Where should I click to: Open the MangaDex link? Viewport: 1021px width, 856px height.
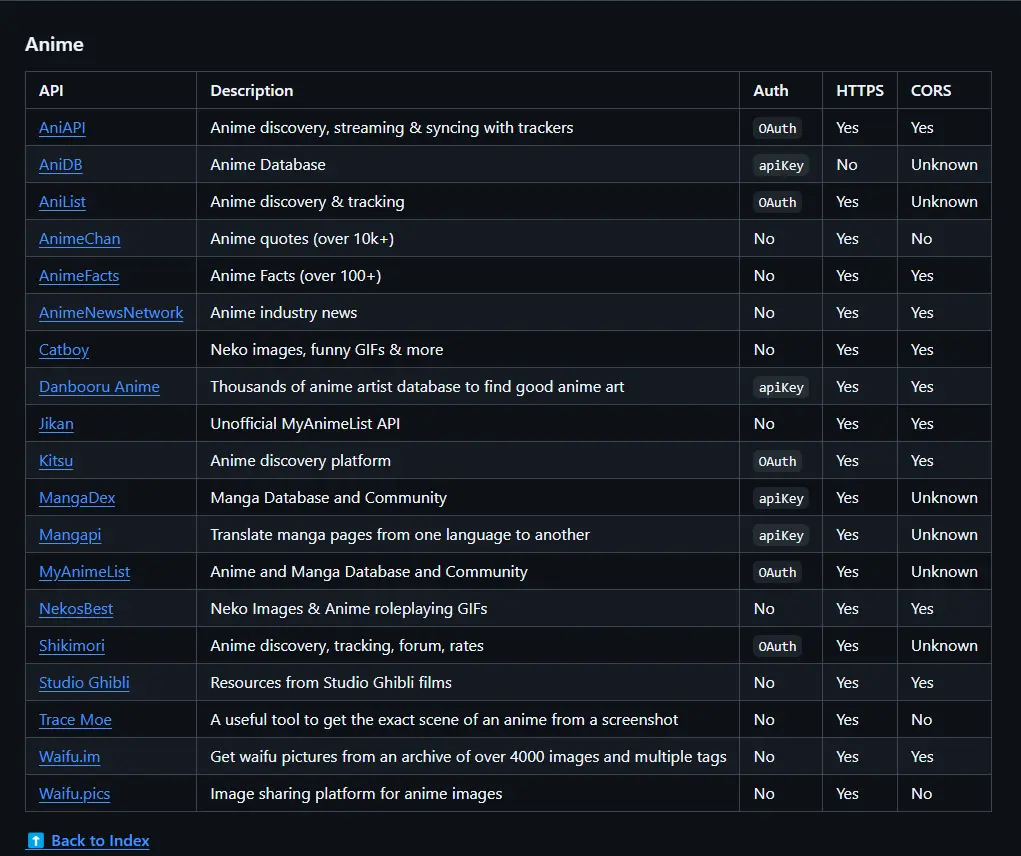[x=77, y=498]
